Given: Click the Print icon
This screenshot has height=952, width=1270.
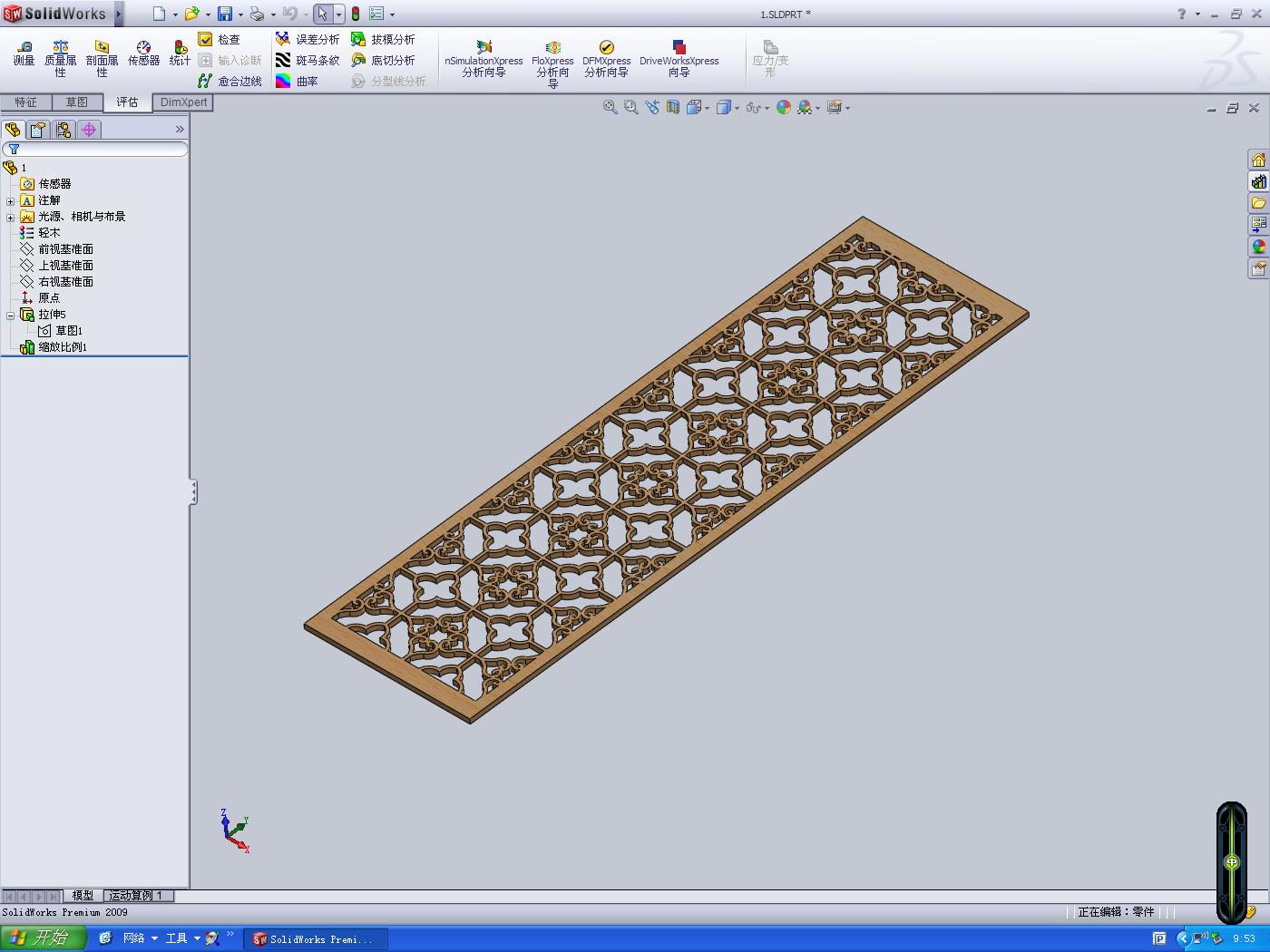Looking at the screenshot, I should (258, 14).
